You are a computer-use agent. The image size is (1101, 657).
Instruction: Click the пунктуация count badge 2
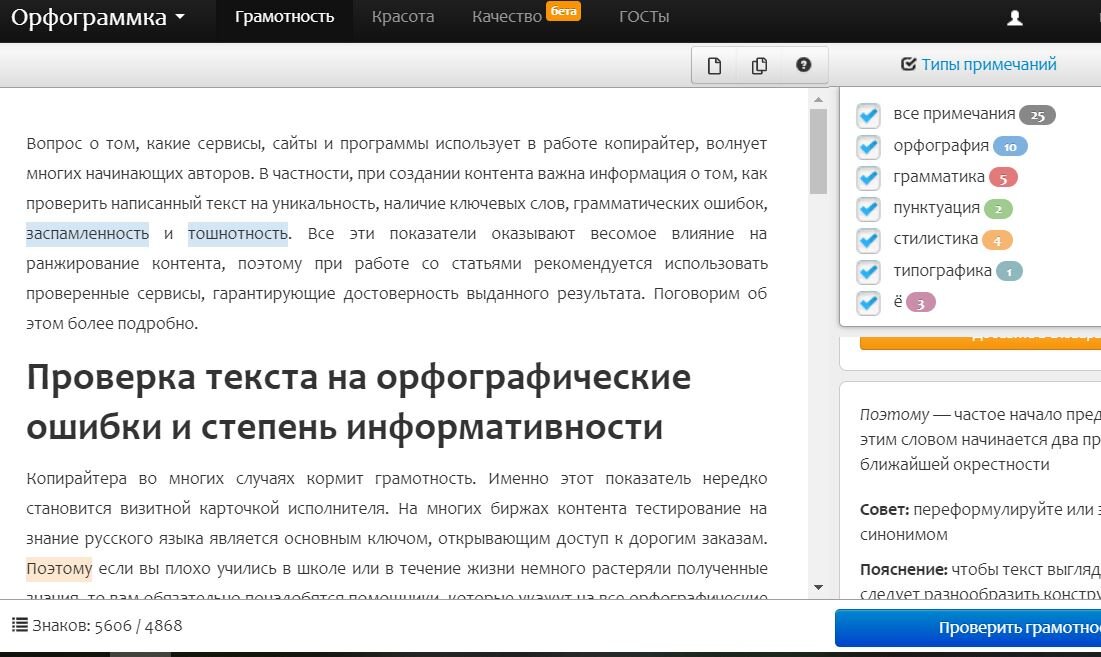point(998,209)
